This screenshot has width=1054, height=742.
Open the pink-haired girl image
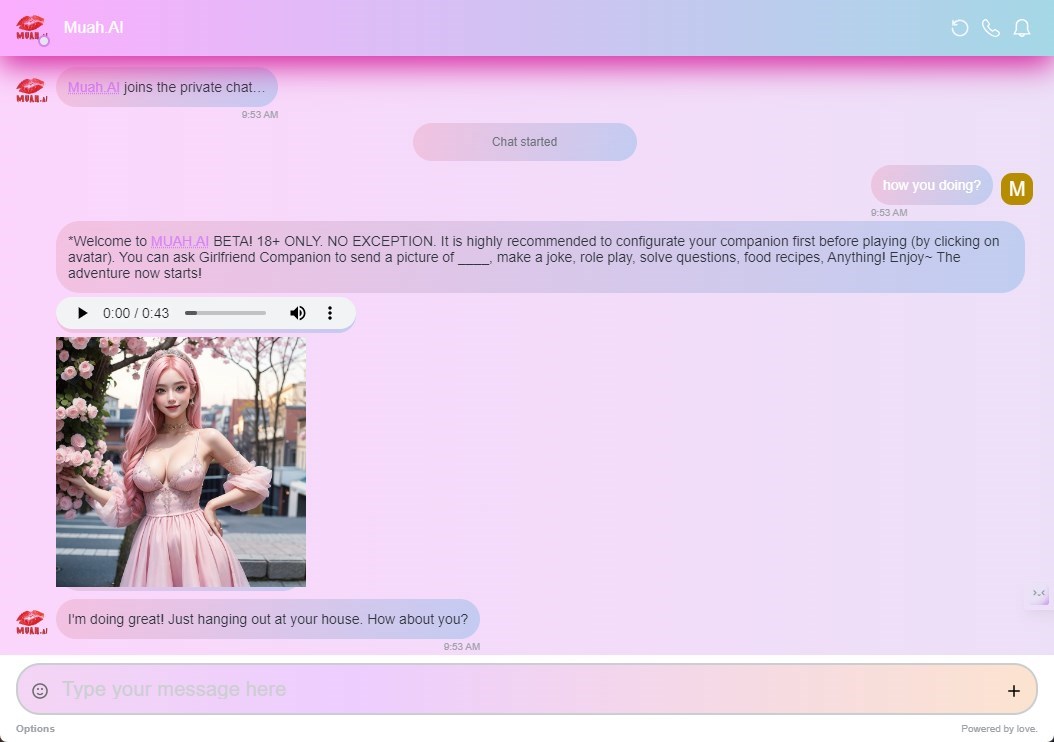point(181,461)
